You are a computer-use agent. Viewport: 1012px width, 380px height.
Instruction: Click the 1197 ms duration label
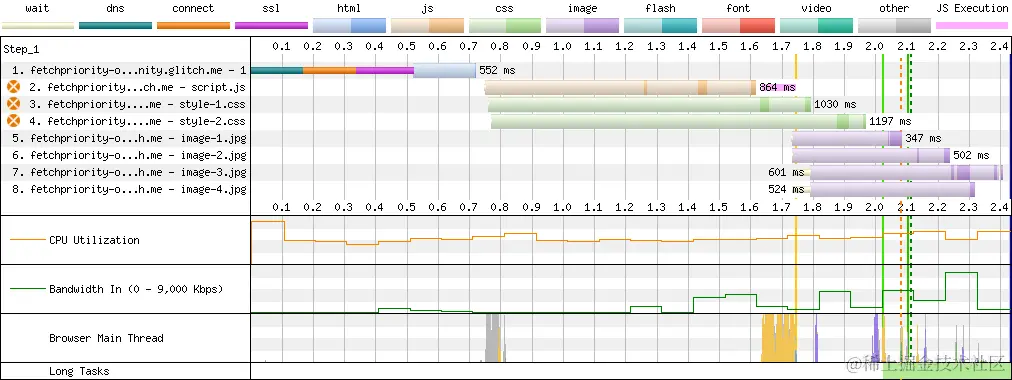890,121
